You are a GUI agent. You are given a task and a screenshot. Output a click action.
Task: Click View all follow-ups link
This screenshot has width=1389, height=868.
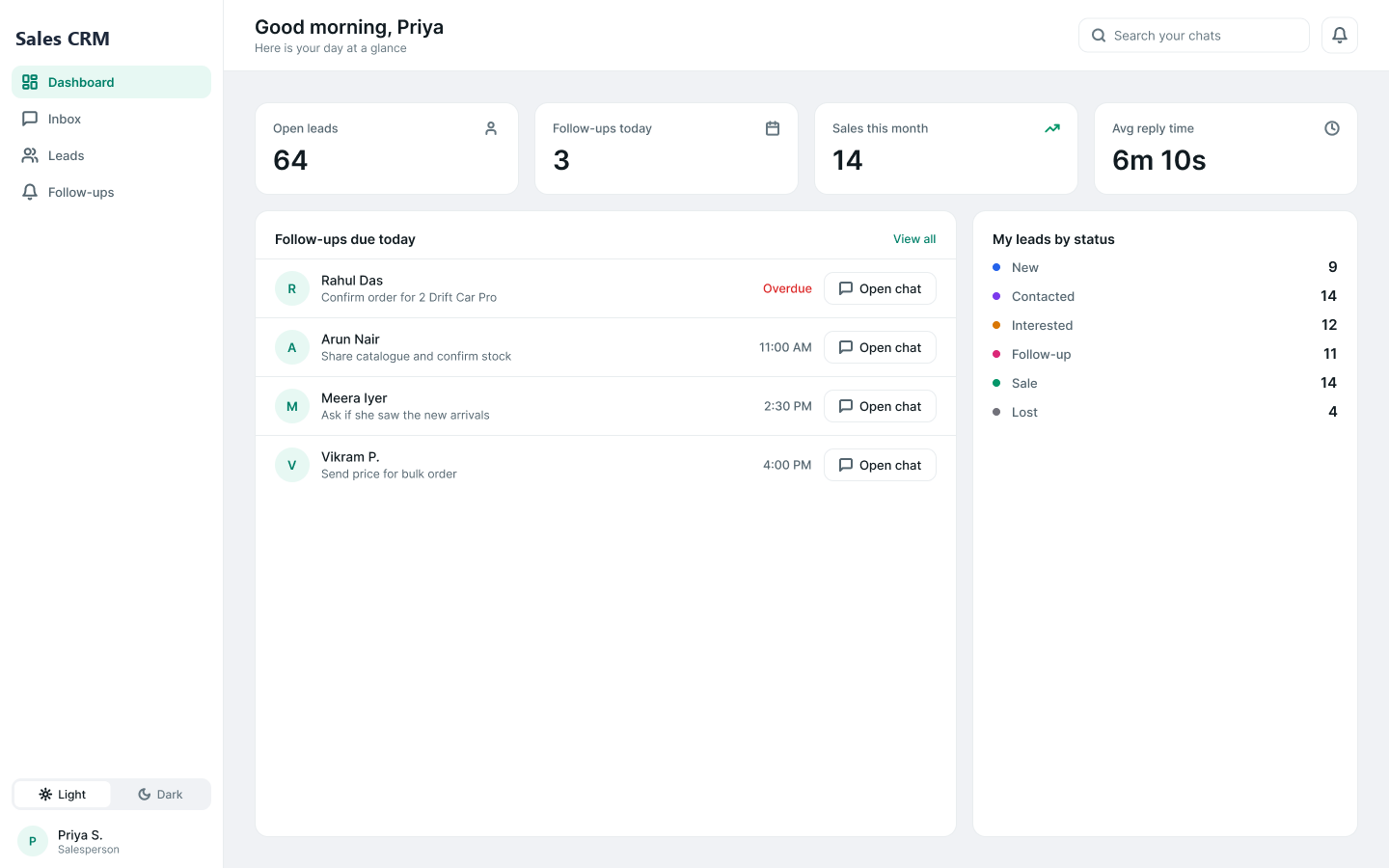pos(914,239)
